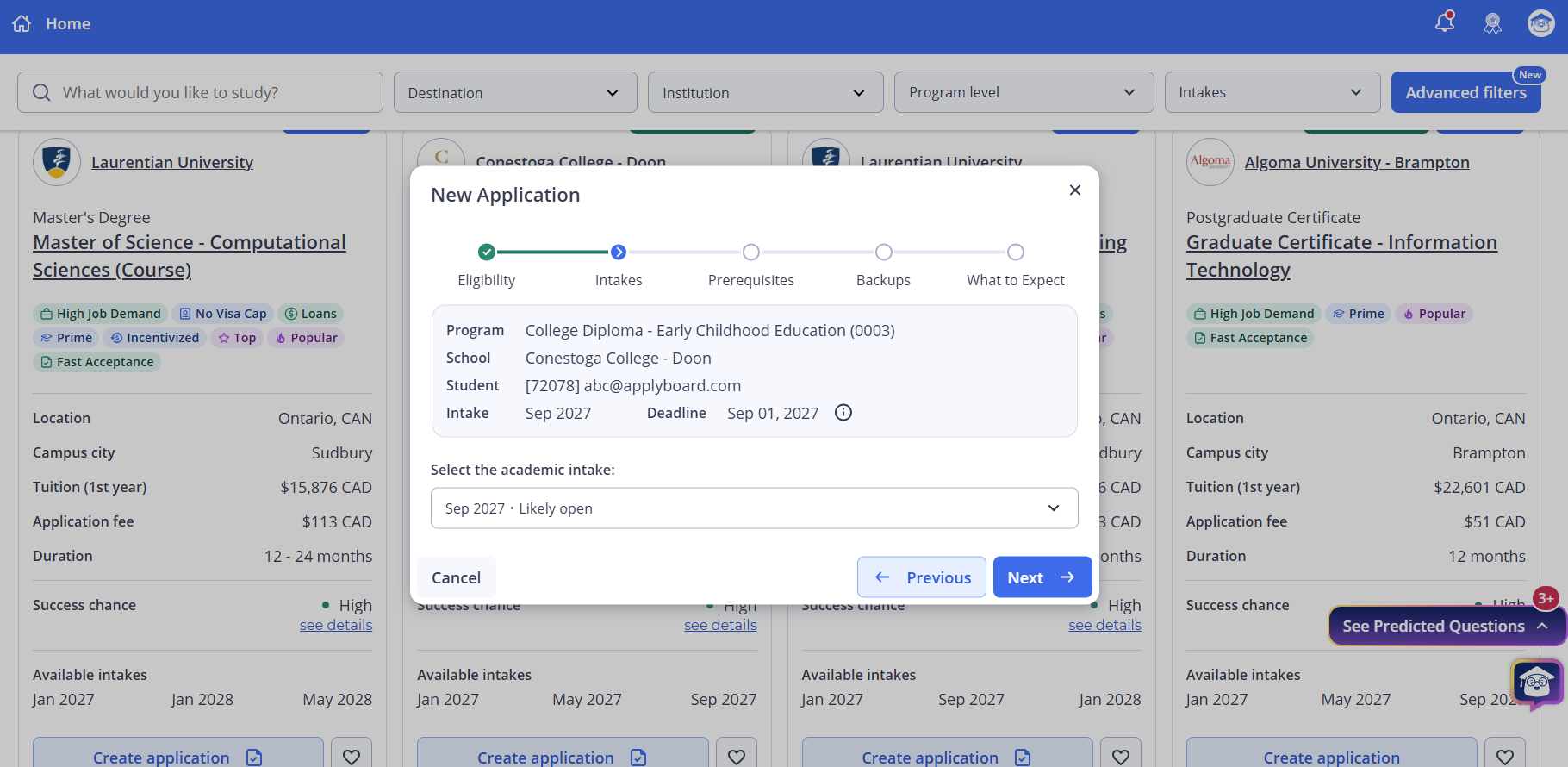Screen dimensions: 1568x767
Task: Click the '$22,601 CAD' tuition value
Action: pos(1479,488)
